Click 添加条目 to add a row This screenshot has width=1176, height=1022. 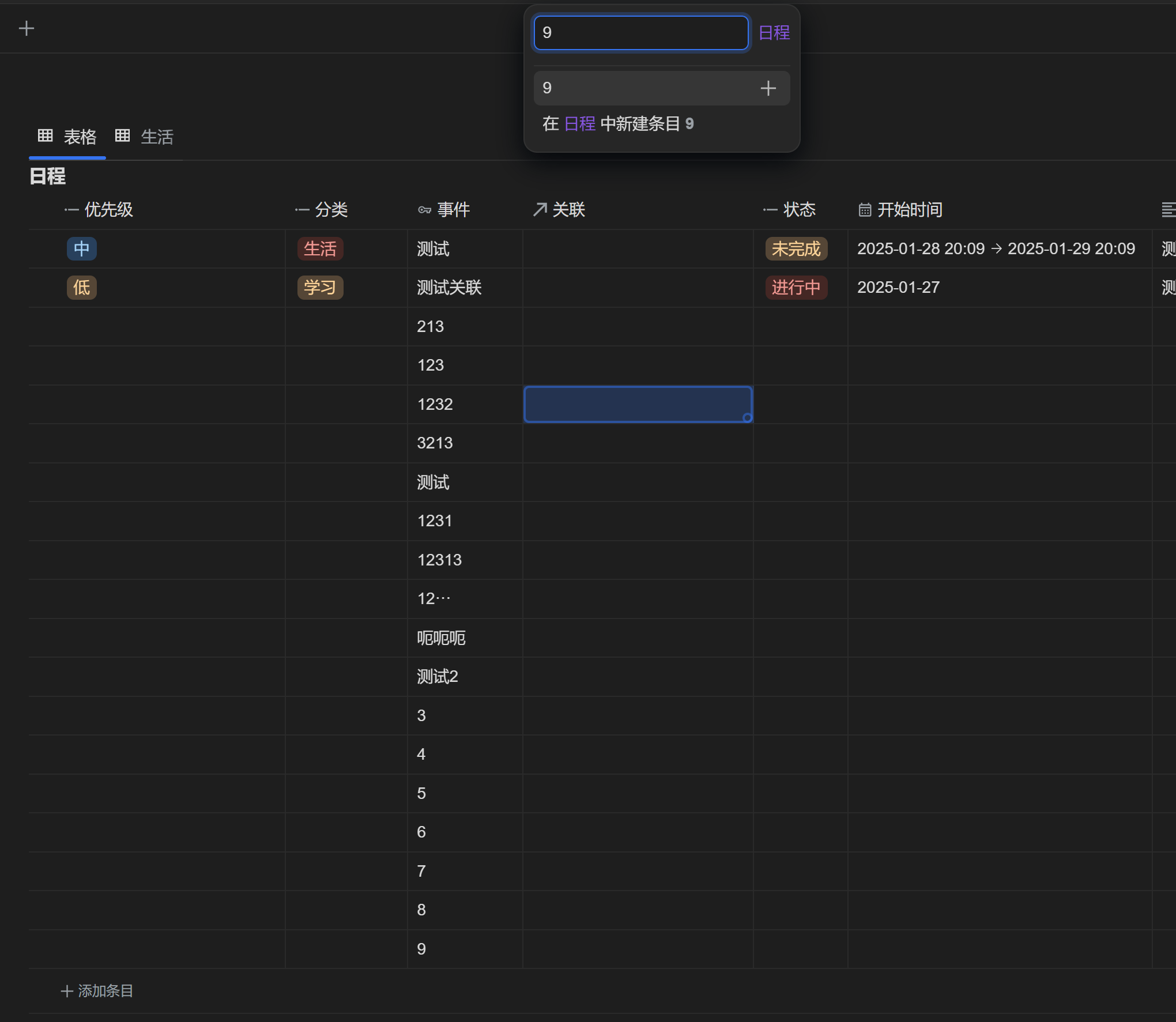(x=97, y=991)
